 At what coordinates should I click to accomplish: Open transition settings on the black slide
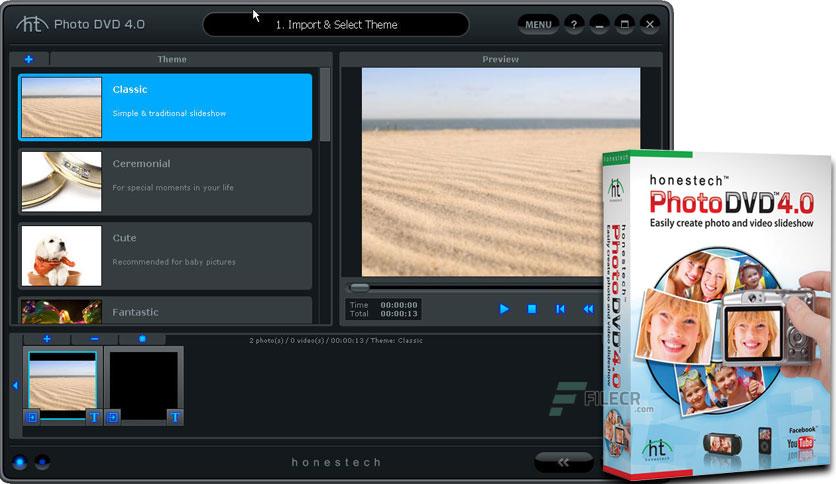[112, 417]
